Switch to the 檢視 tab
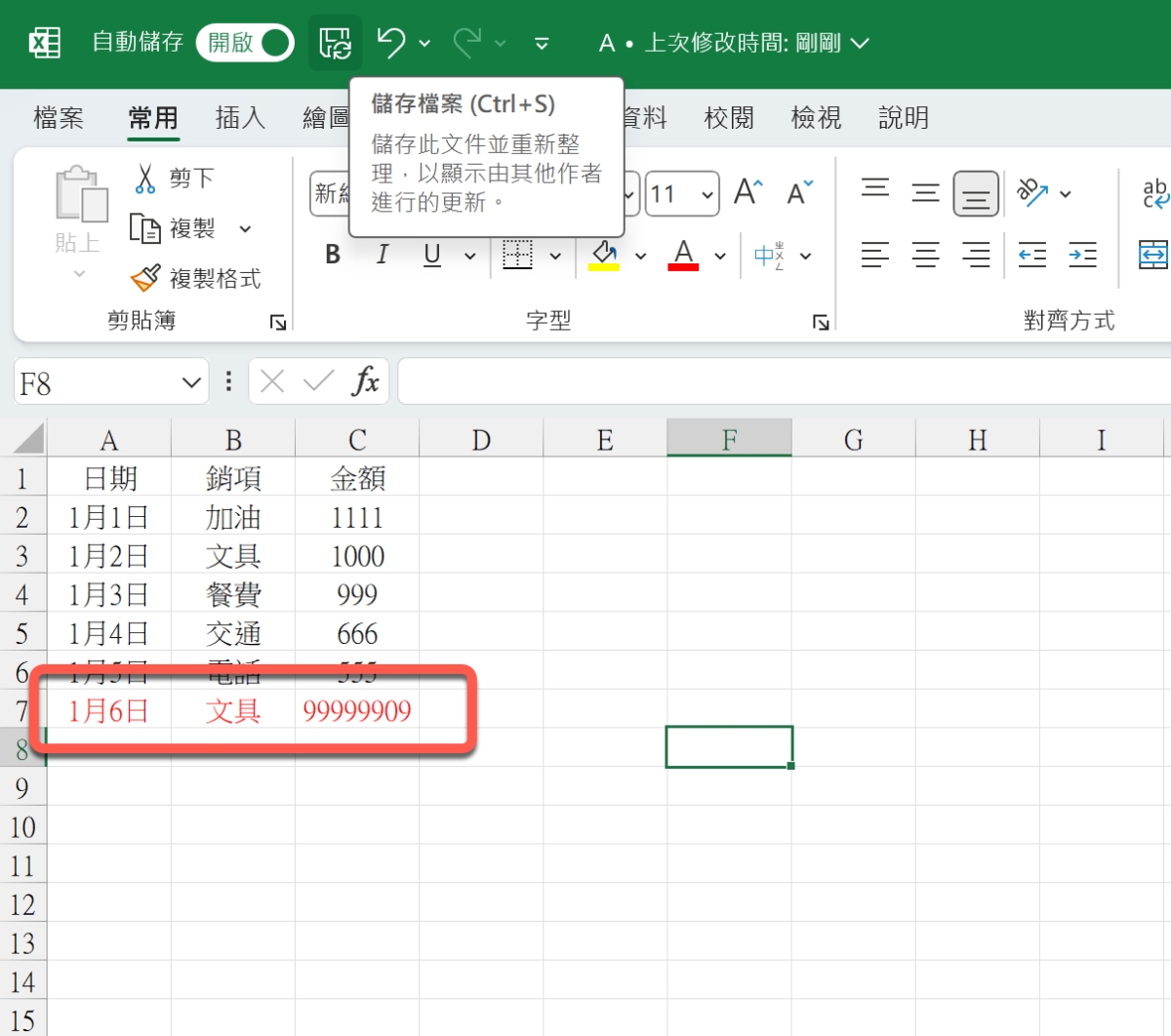The image size is (1171, 1036). (x=816, y=118)
